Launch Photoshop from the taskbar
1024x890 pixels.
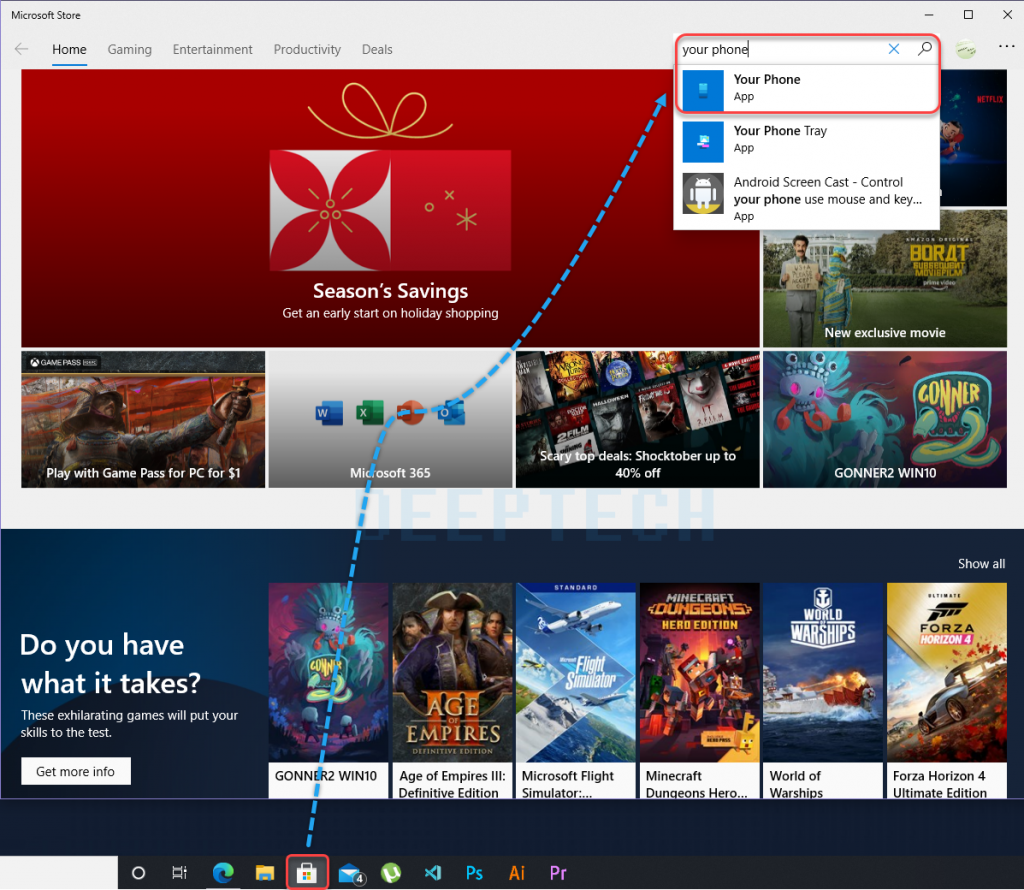[x=474, y=872]
